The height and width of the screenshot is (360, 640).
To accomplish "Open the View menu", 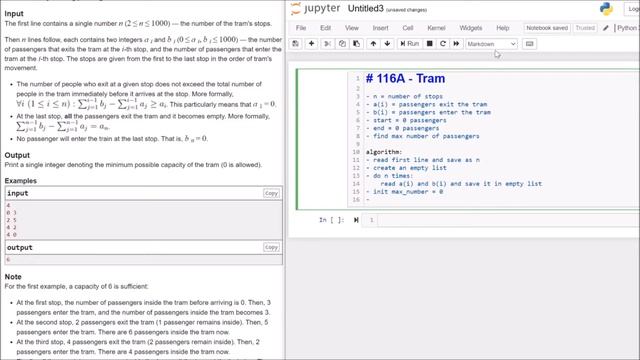I will (x=351, y=28).
